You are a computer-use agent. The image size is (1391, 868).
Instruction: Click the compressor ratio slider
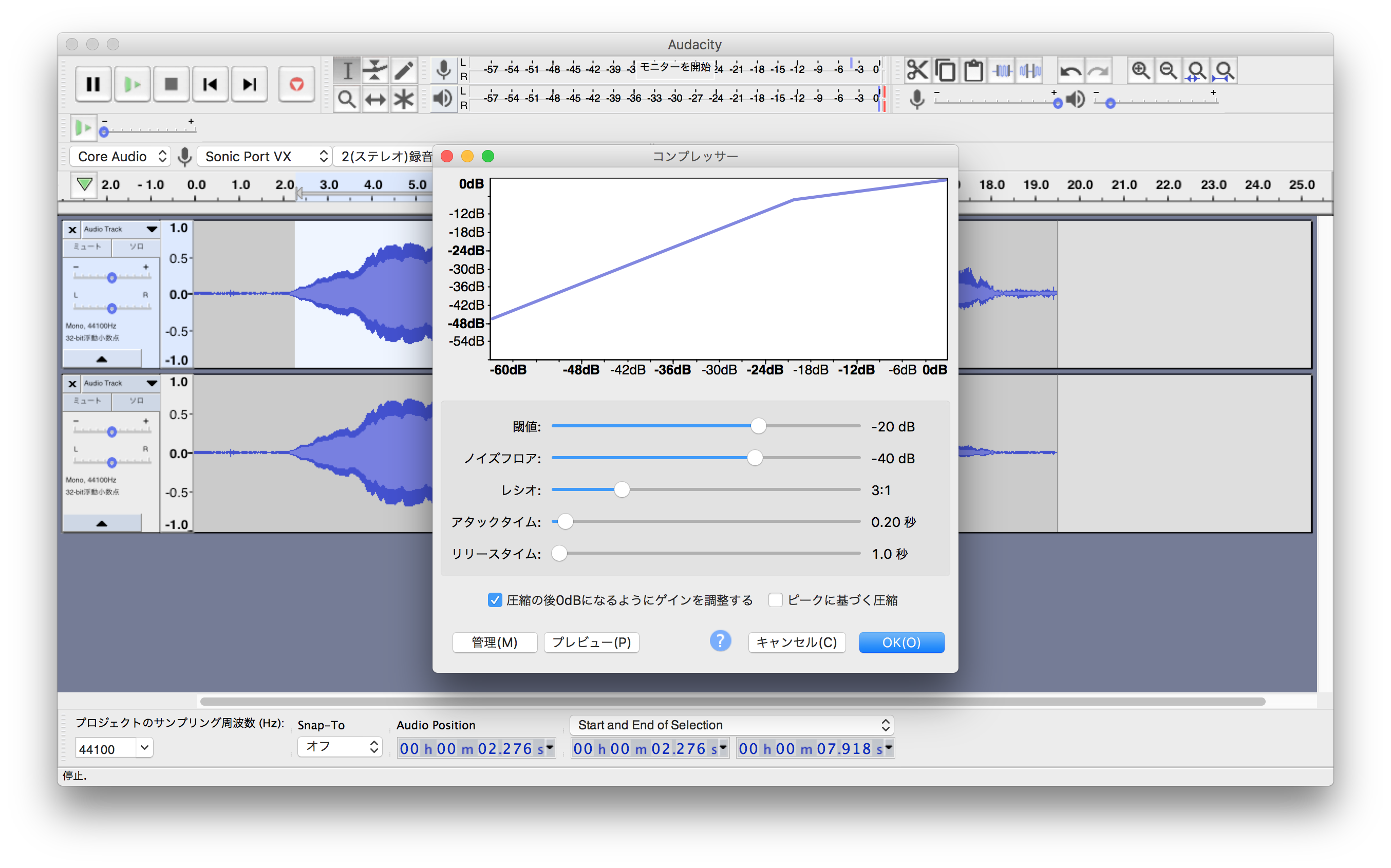tap(706, 489)
